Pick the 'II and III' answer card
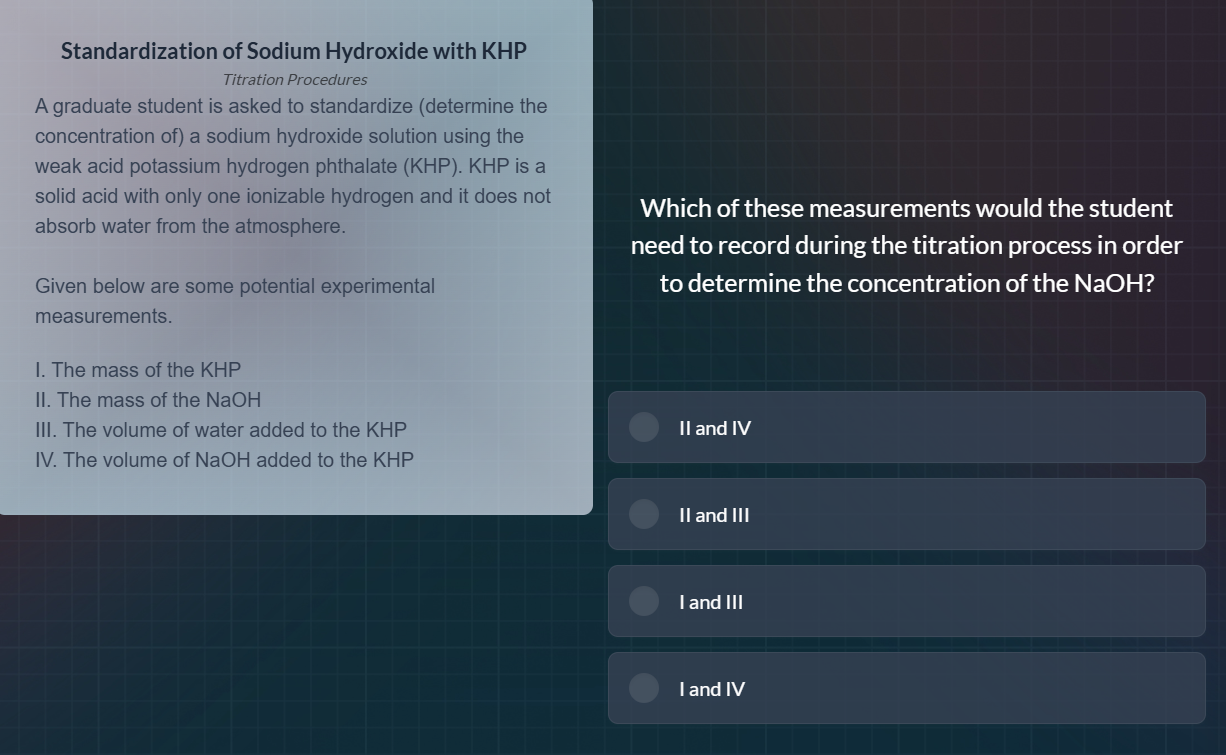This screenshot has width=1226, height=755. pyautogui.click(x=906, y=514)
